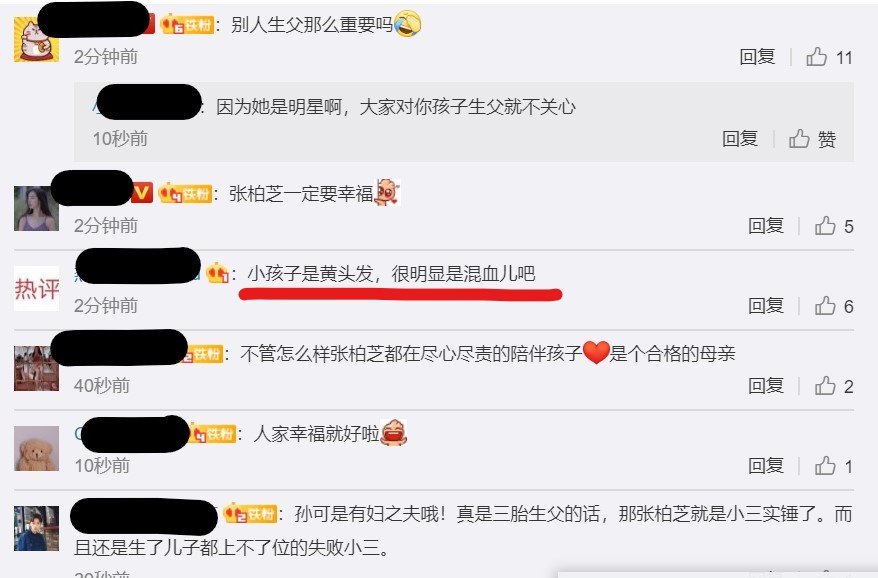Like the 人家幸福就好啦 comment
The width and height of the screenshot is (878, 578).
pos(825,466)
